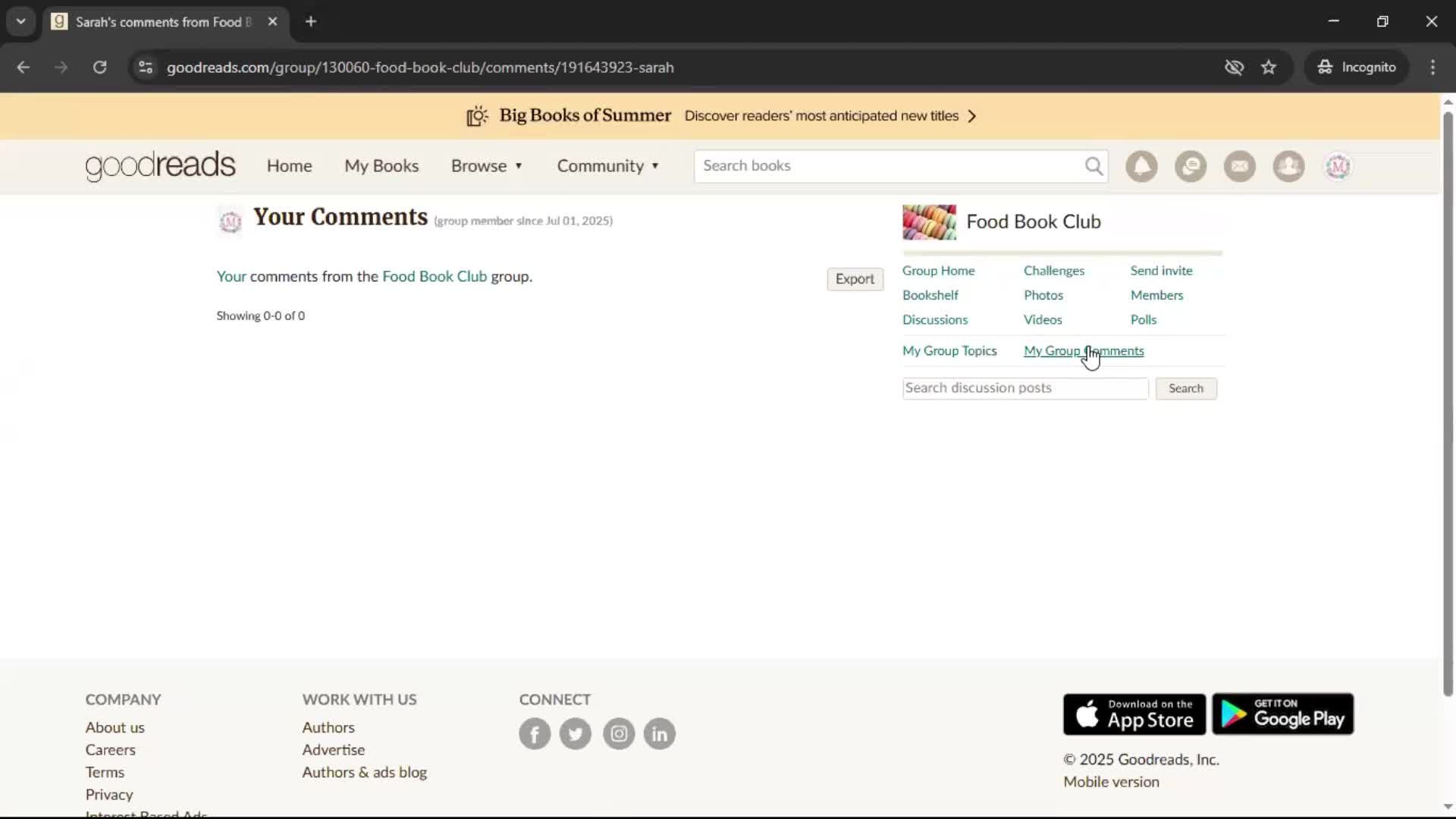Open site information icon in address bar
This screenshot has height=819, width=1456.
(146, 67)
